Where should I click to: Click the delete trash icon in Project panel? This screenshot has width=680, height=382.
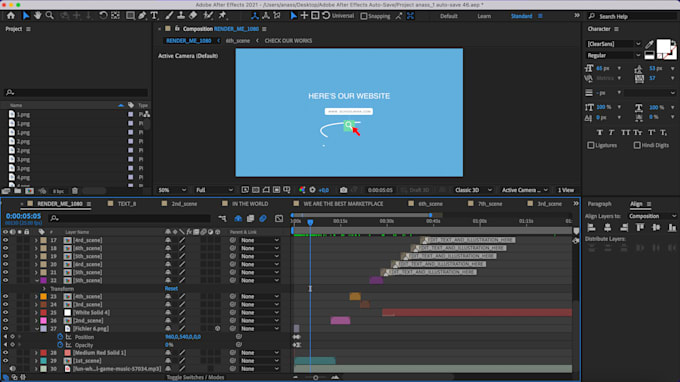pos(75,191)
